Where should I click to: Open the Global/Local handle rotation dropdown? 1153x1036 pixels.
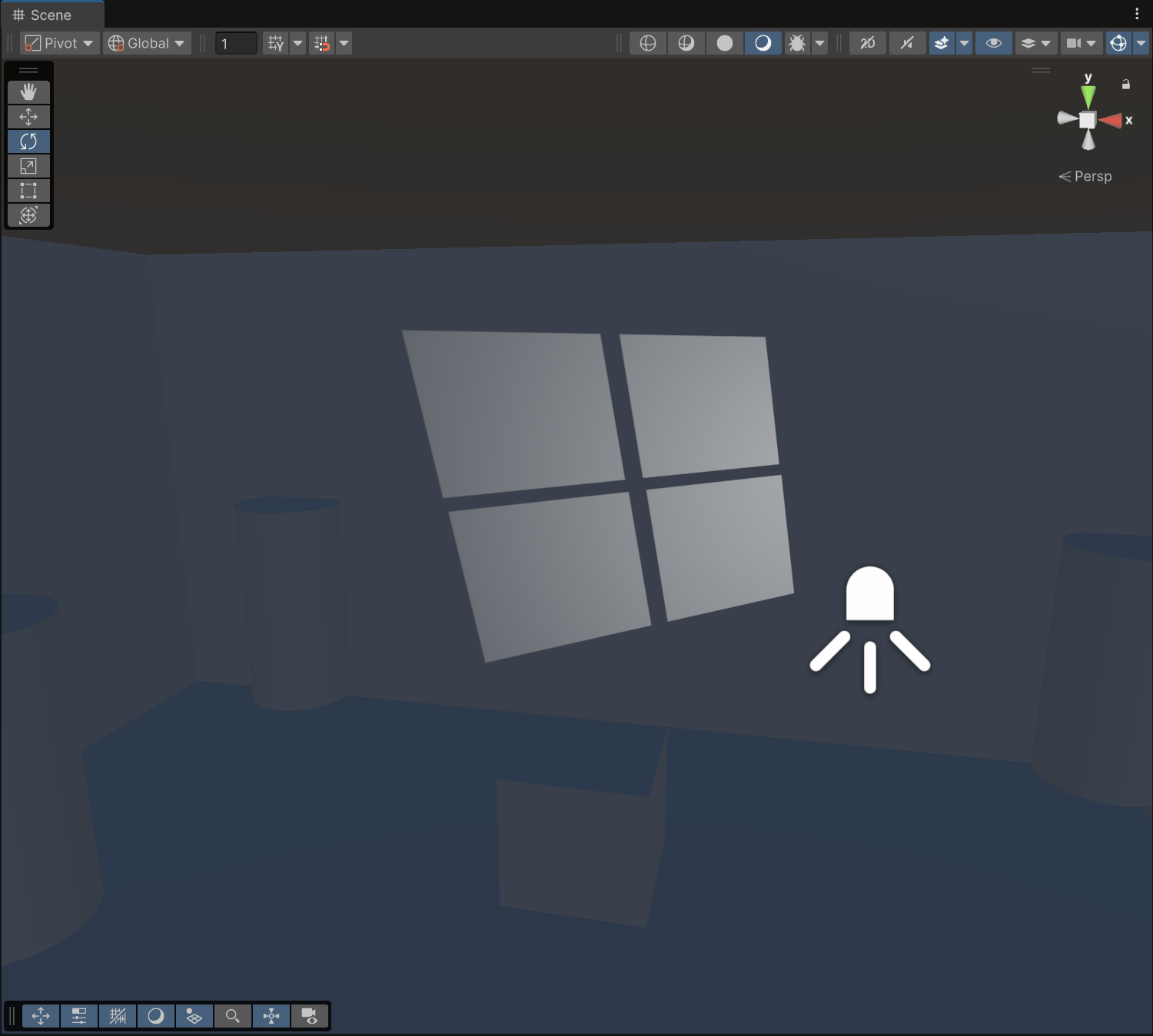coord(148,43)
